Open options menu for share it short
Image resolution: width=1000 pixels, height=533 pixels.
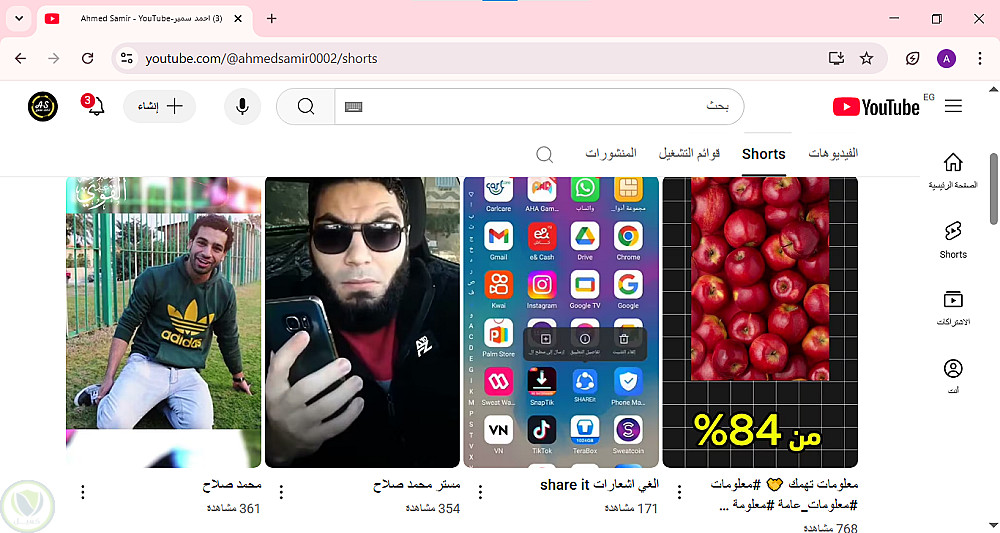point(481,492)
